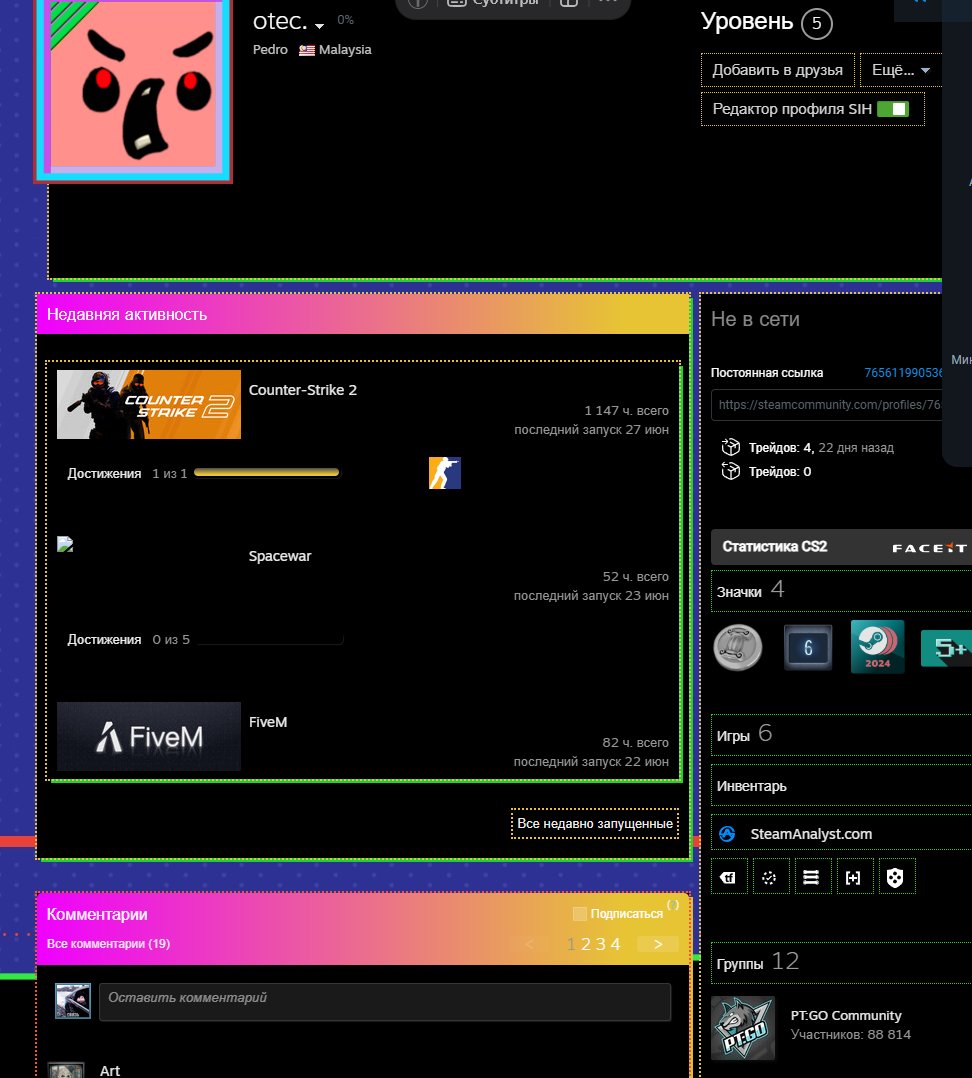Open Достижения 1 из 1 for Counter-Strike 2
The height and width of the screenshot is (1078, 972).
pos(127,474)
